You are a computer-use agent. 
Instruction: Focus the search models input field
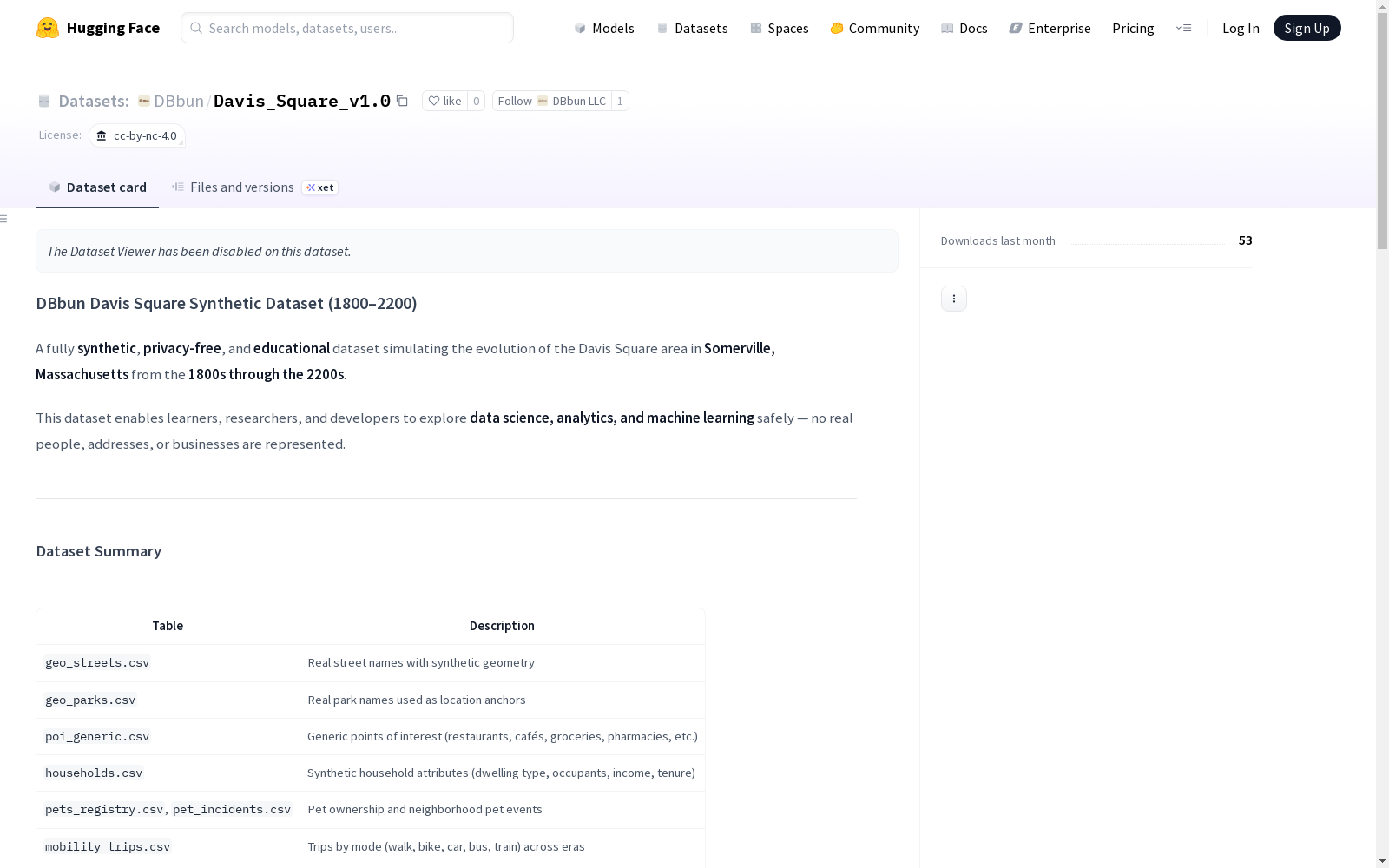347,28
